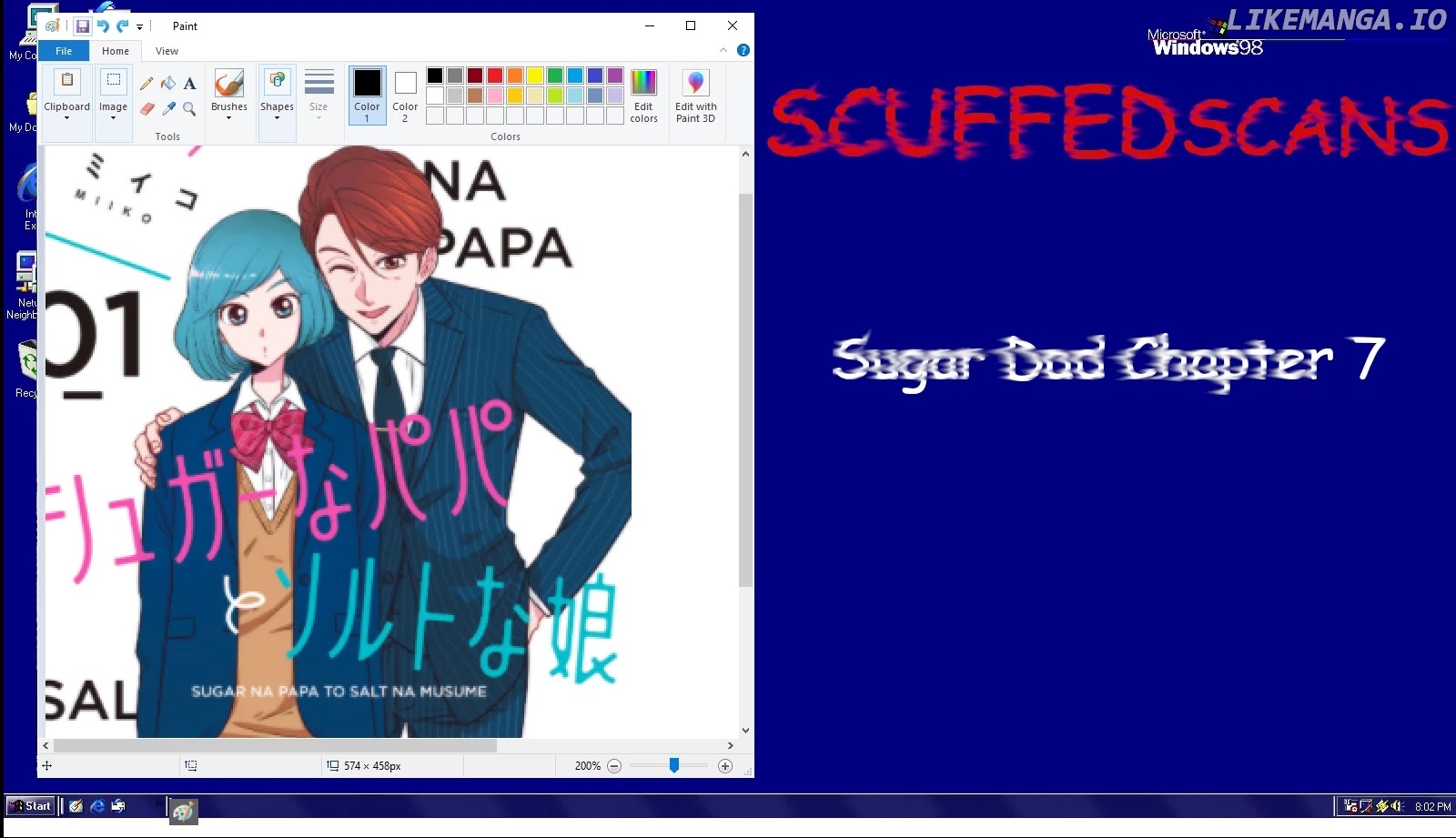Click the Brushes icon
Image resolution: width=1456 pixels, height=838 pixels.
[x=228, y=83]
